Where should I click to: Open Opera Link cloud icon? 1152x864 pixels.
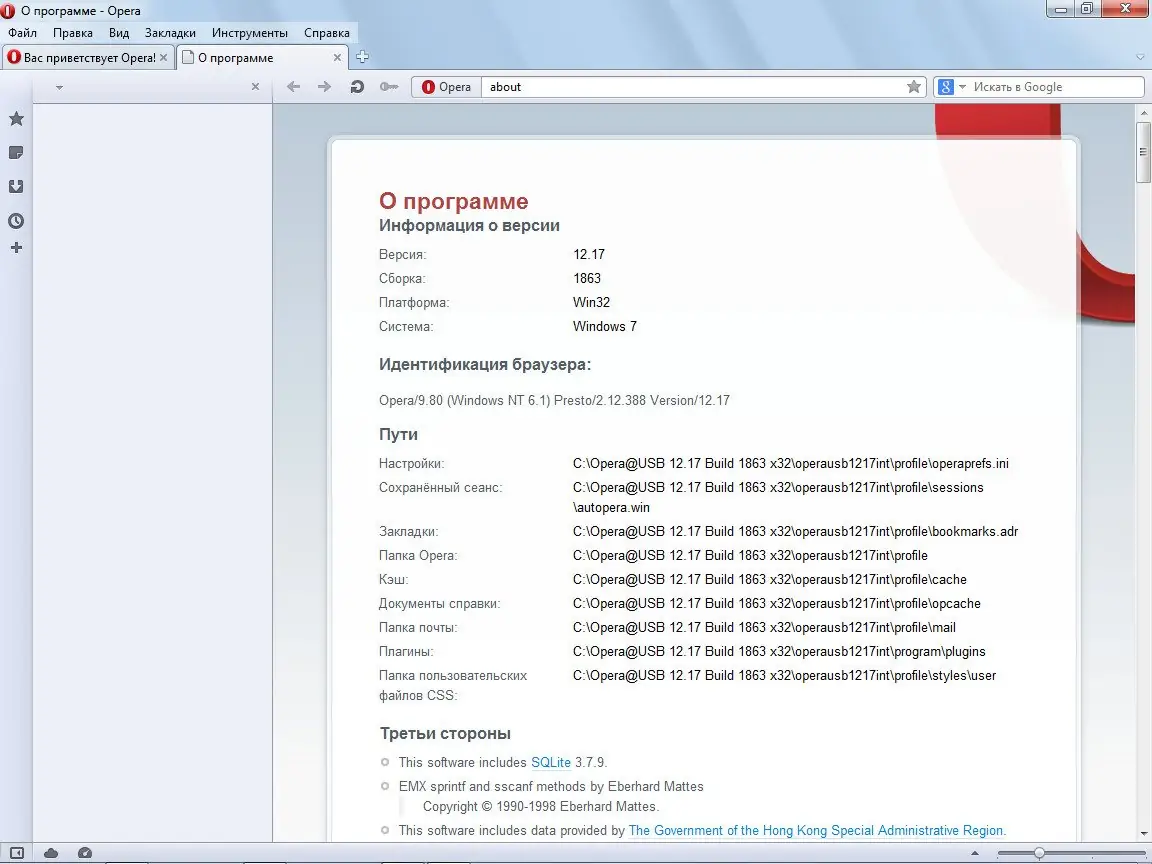[51, 853]
